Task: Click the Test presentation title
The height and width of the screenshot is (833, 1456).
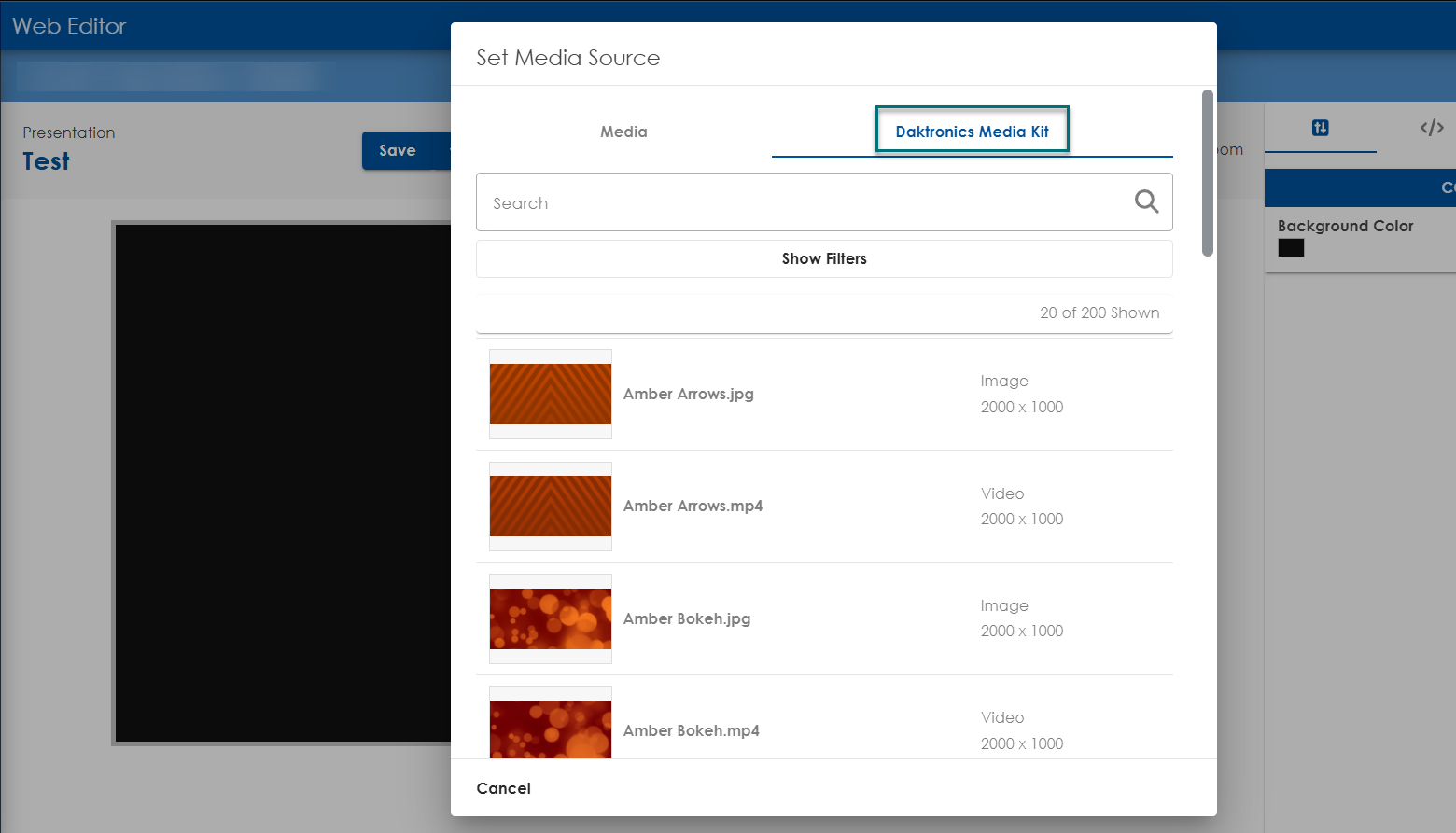Action: click(47, 161)
